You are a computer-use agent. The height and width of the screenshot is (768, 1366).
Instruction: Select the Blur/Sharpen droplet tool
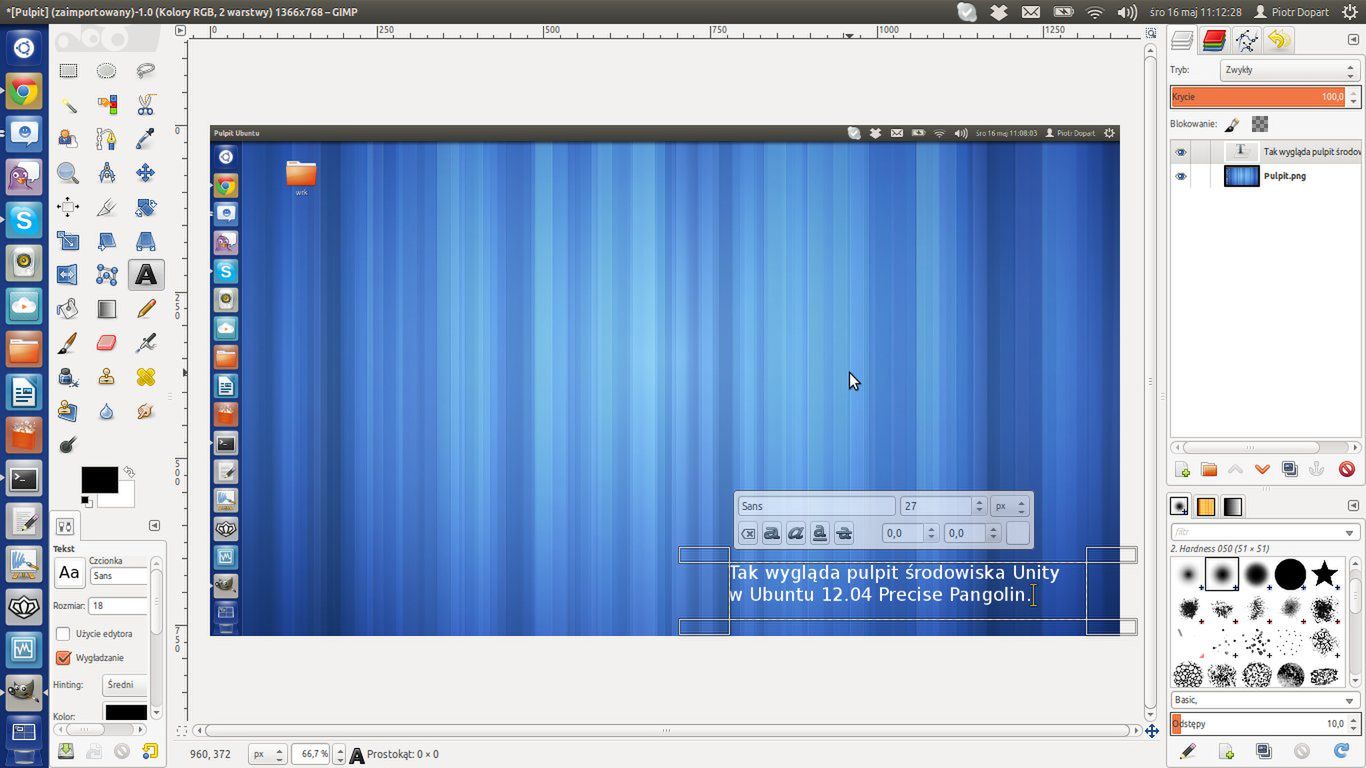click(107, 411)
